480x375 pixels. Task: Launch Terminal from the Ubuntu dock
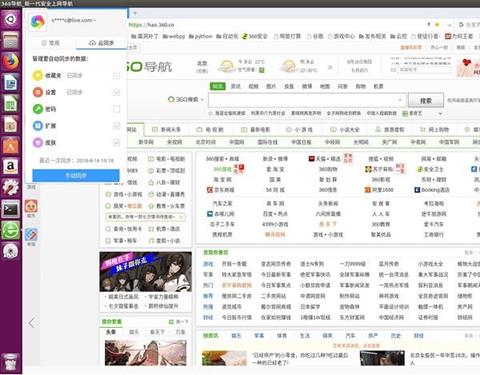coord(11,209)
